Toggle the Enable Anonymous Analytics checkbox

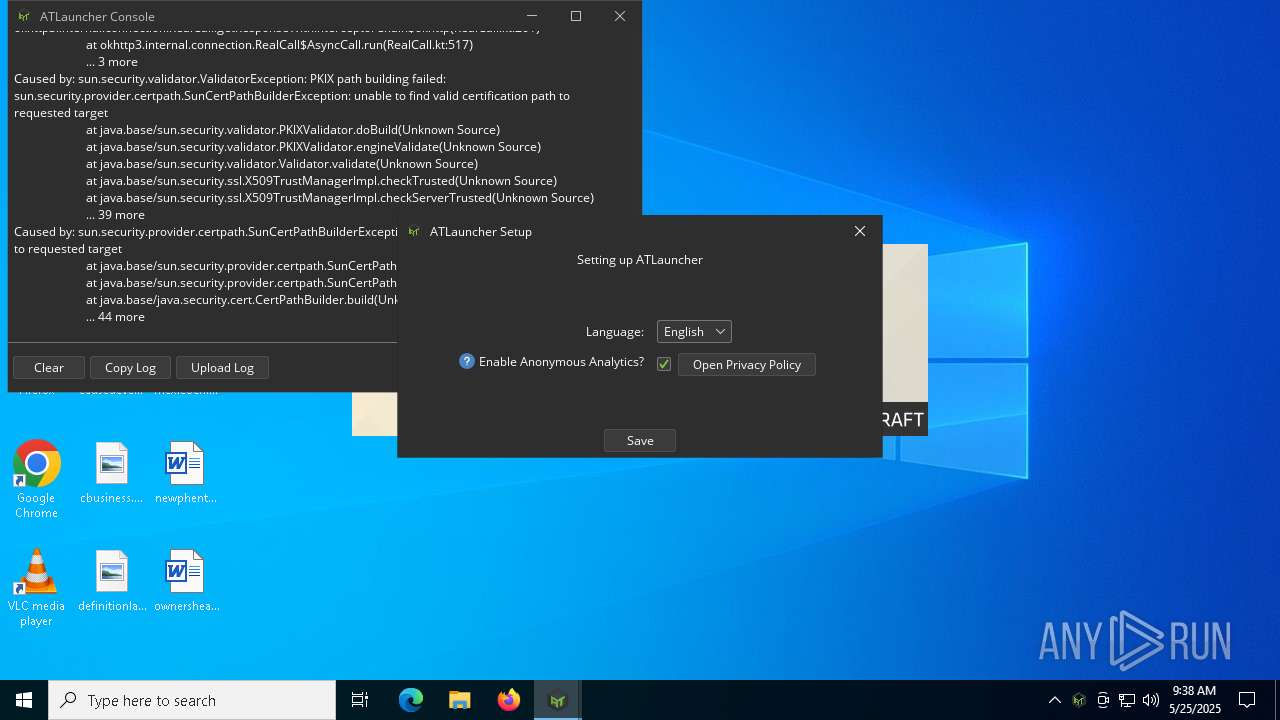pyautogui.click(x=664, y=364)
